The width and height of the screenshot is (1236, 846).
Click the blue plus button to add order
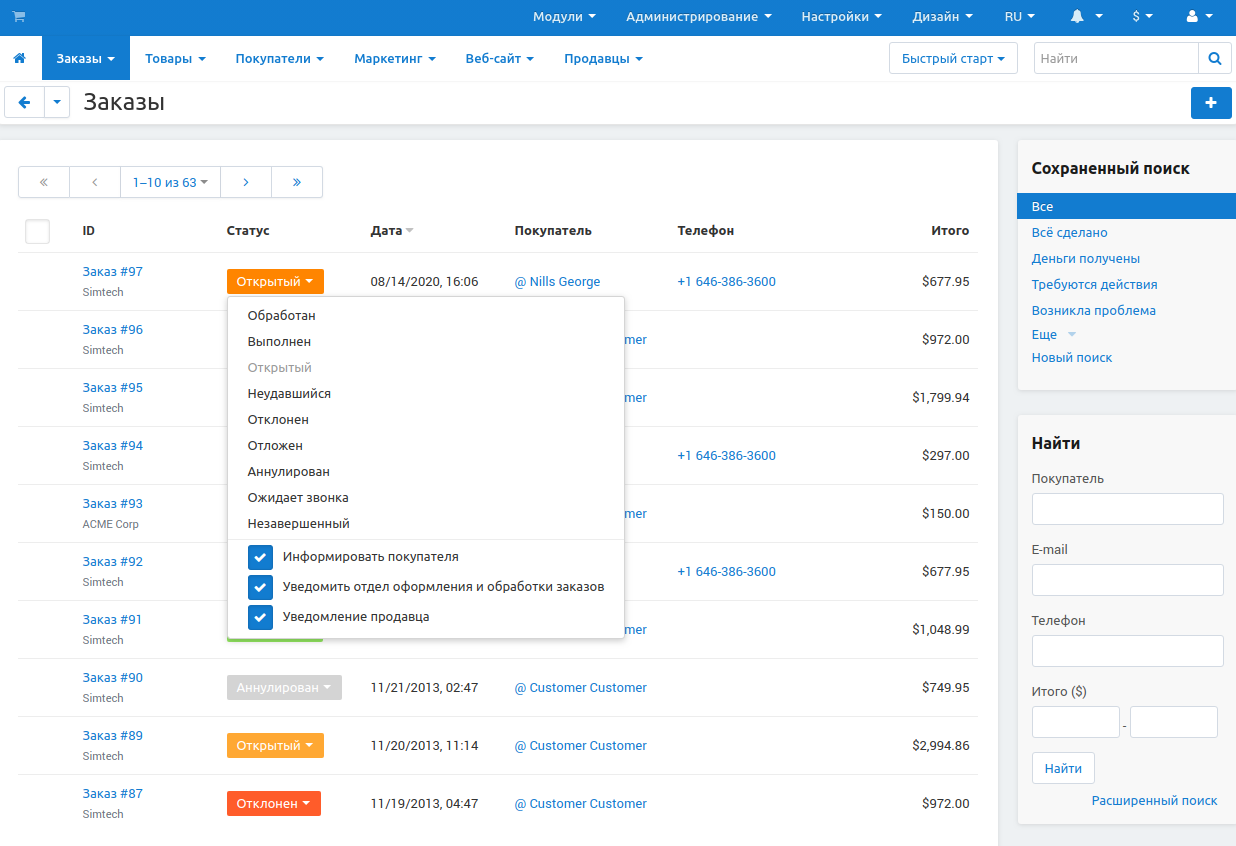1211,103
